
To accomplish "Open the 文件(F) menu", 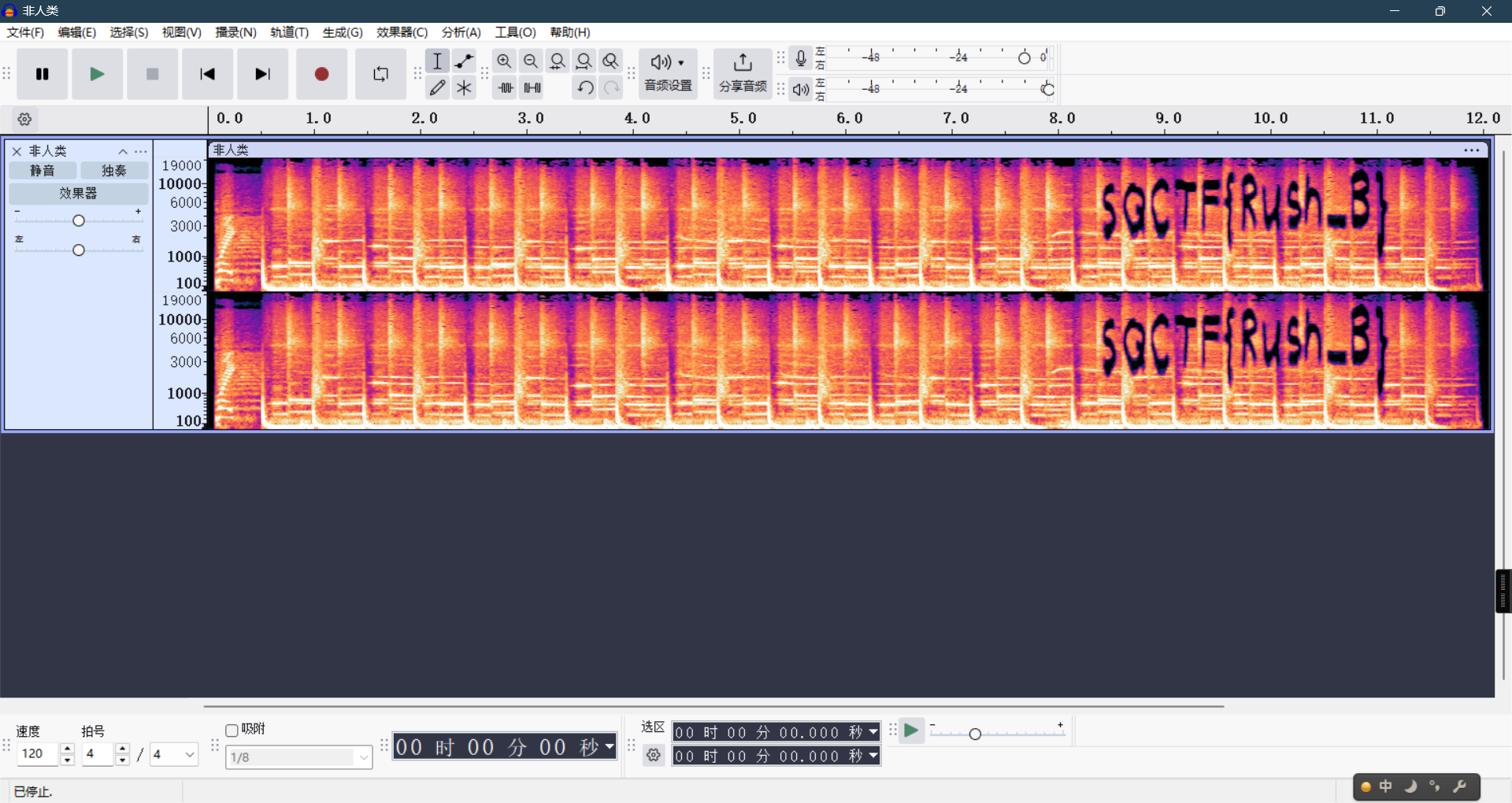I will coord(25,32).
